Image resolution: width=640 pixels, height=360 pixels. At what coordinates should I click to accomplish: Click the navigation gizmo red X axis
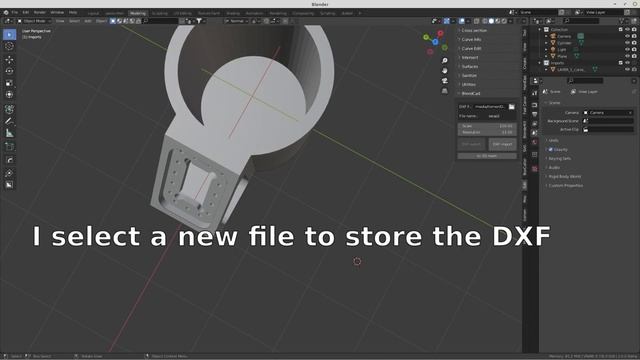[440, 33]
